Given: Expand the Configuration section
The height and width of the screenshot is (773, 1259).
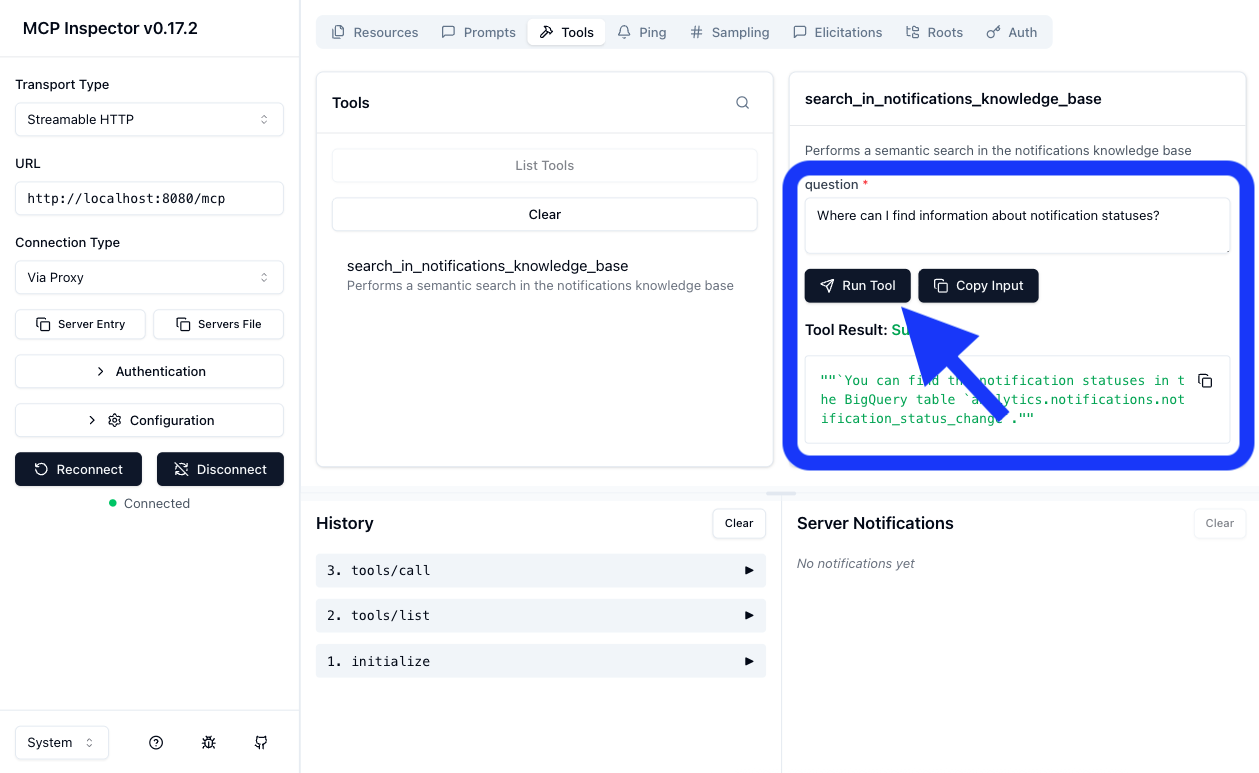Looking at the screenshot, I should 149,420.
